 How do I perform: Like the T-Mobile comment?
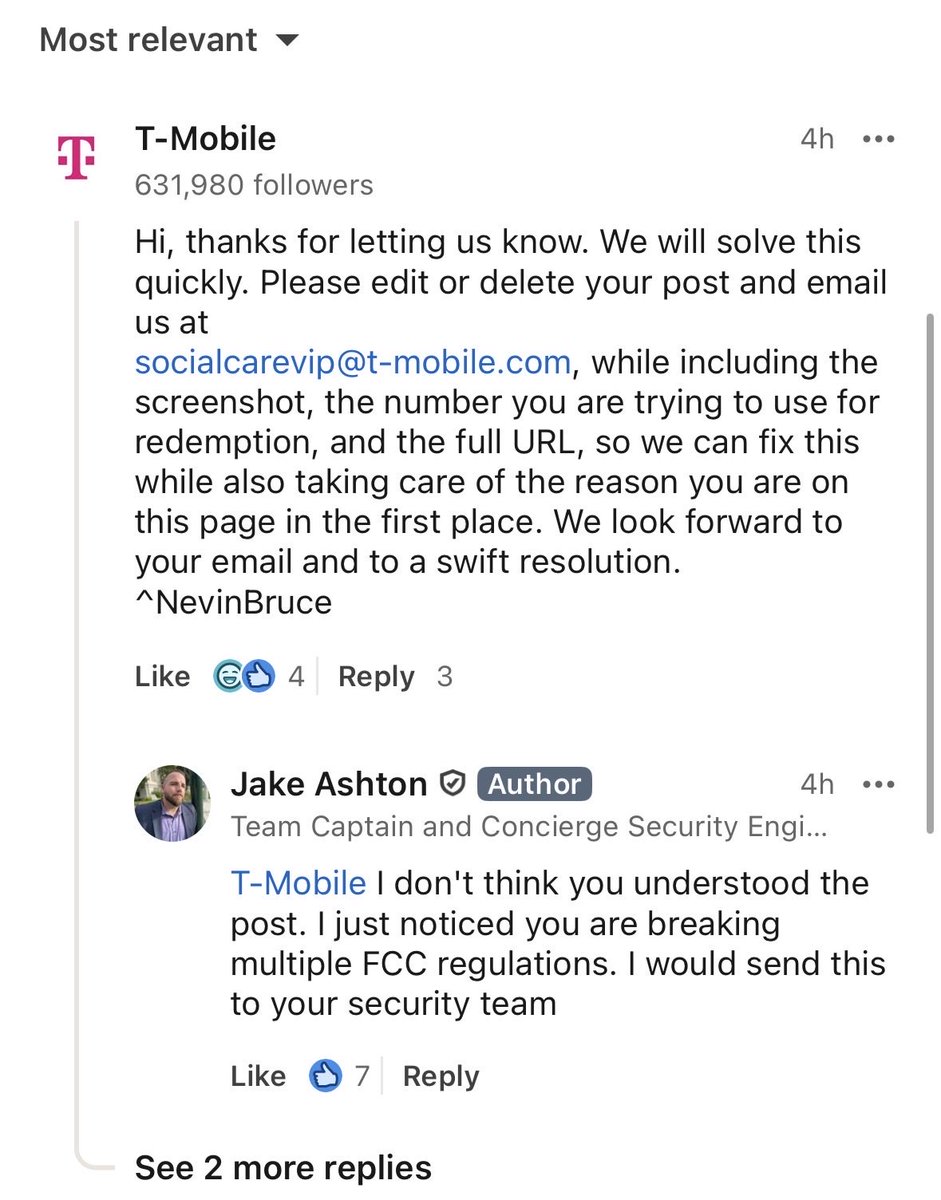pyautogui.click(x=162, y=677)
